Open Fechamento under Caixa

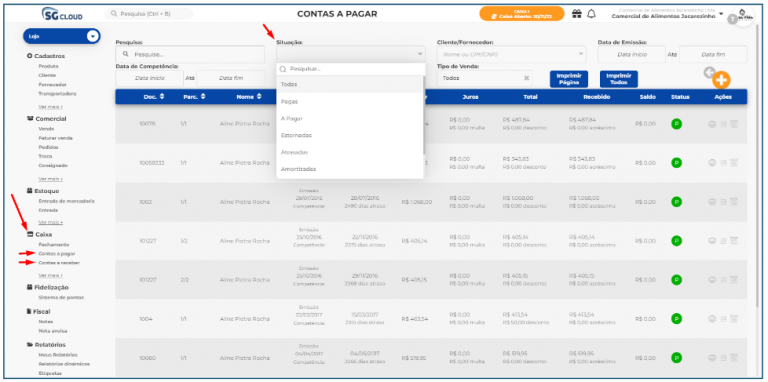(54, 244)
